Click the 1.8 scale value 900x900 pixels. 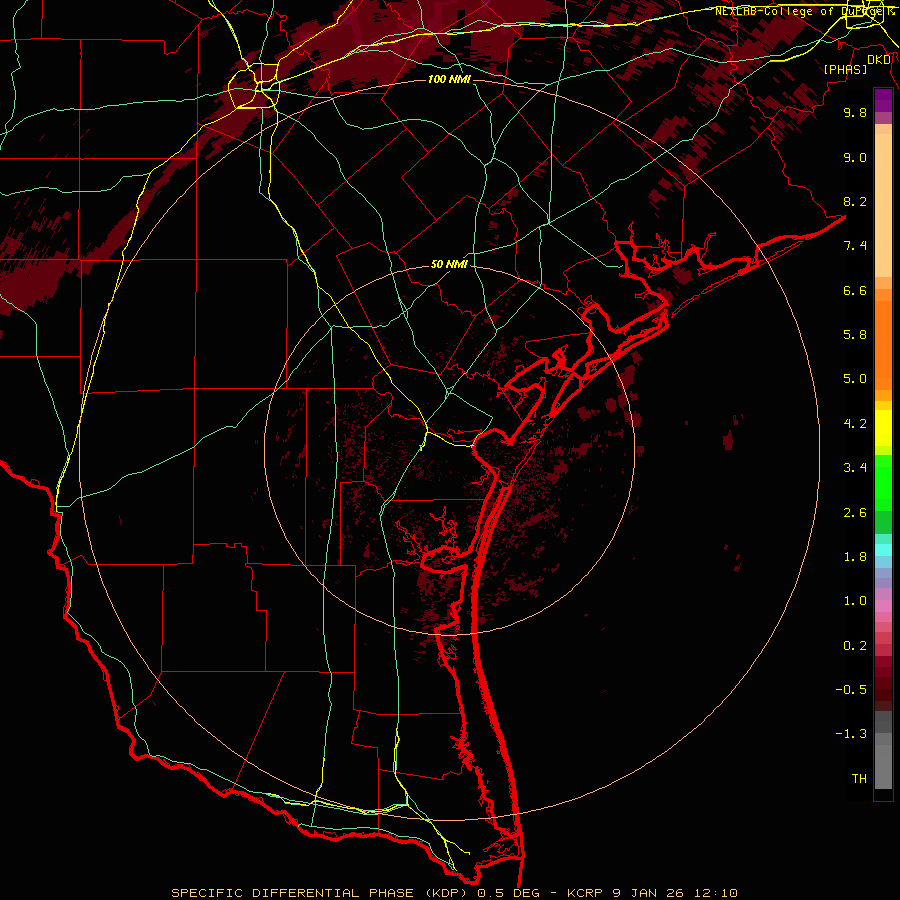[855, 557]
